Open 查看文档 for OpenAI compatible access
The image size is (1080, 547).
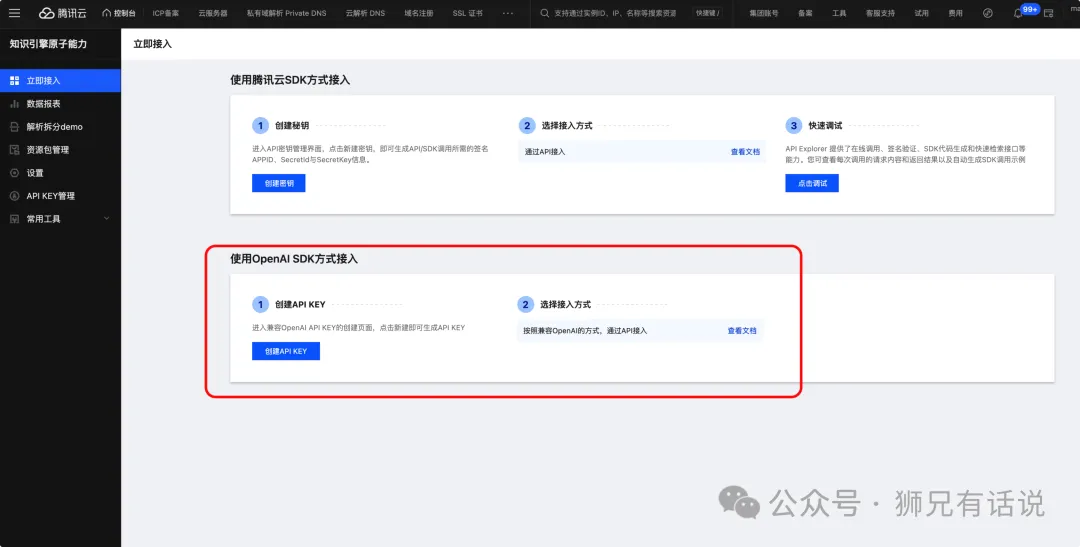coord(742,331)
